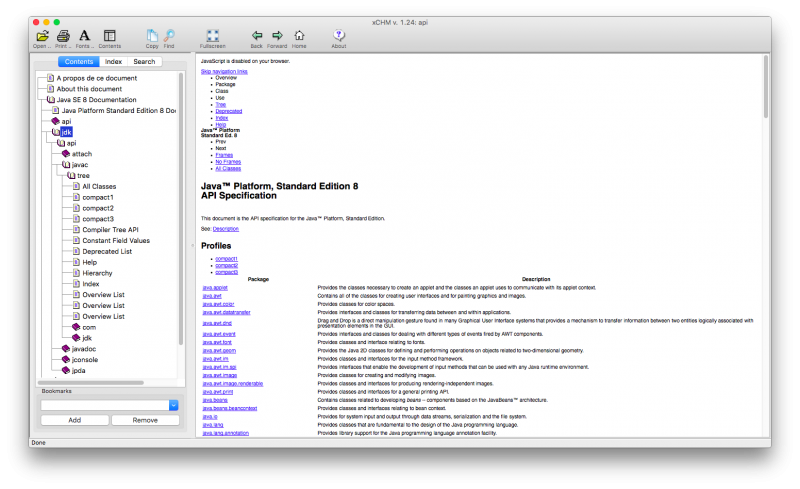Enter Fullscreen mode from toolbar
This screenshot has width=800, height=489.
click(213, 36)
